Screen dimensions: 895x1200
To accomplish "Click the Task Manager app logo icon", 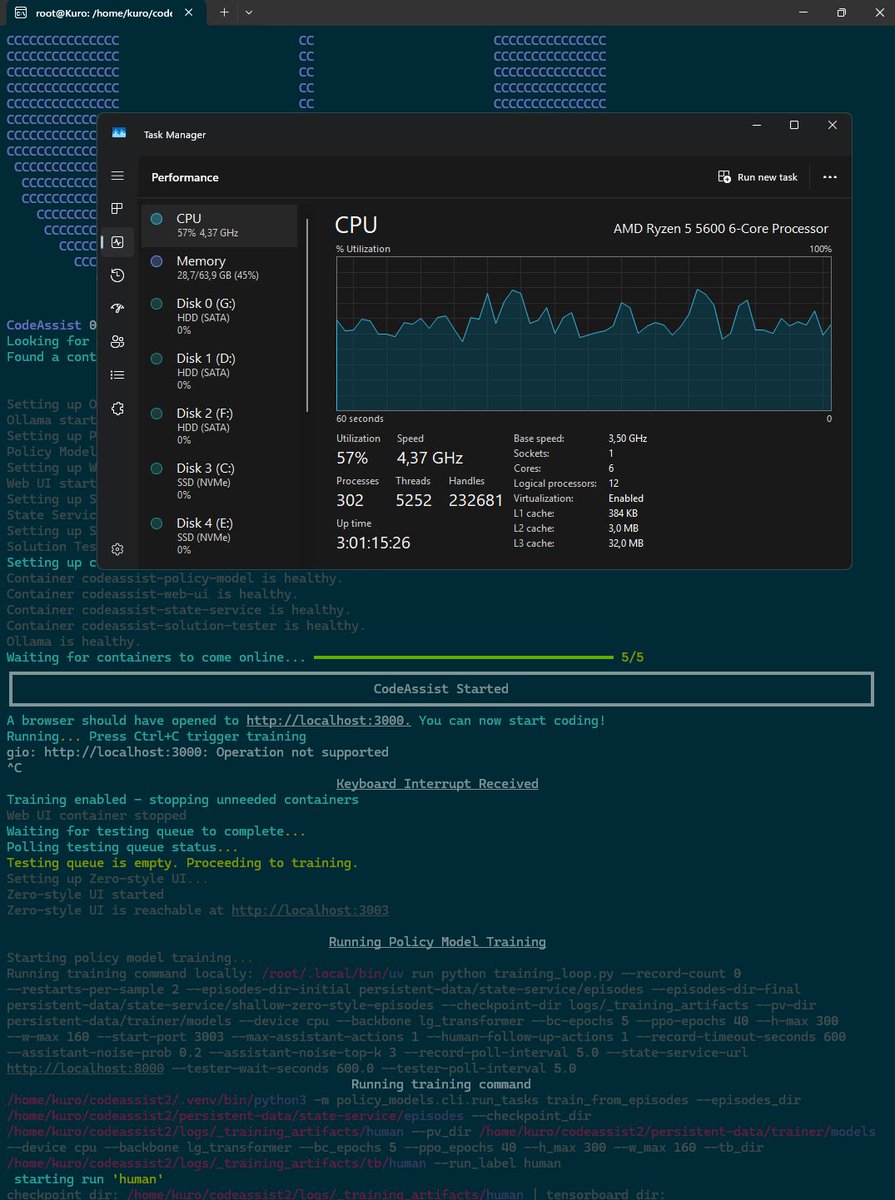I will (119, 133).
